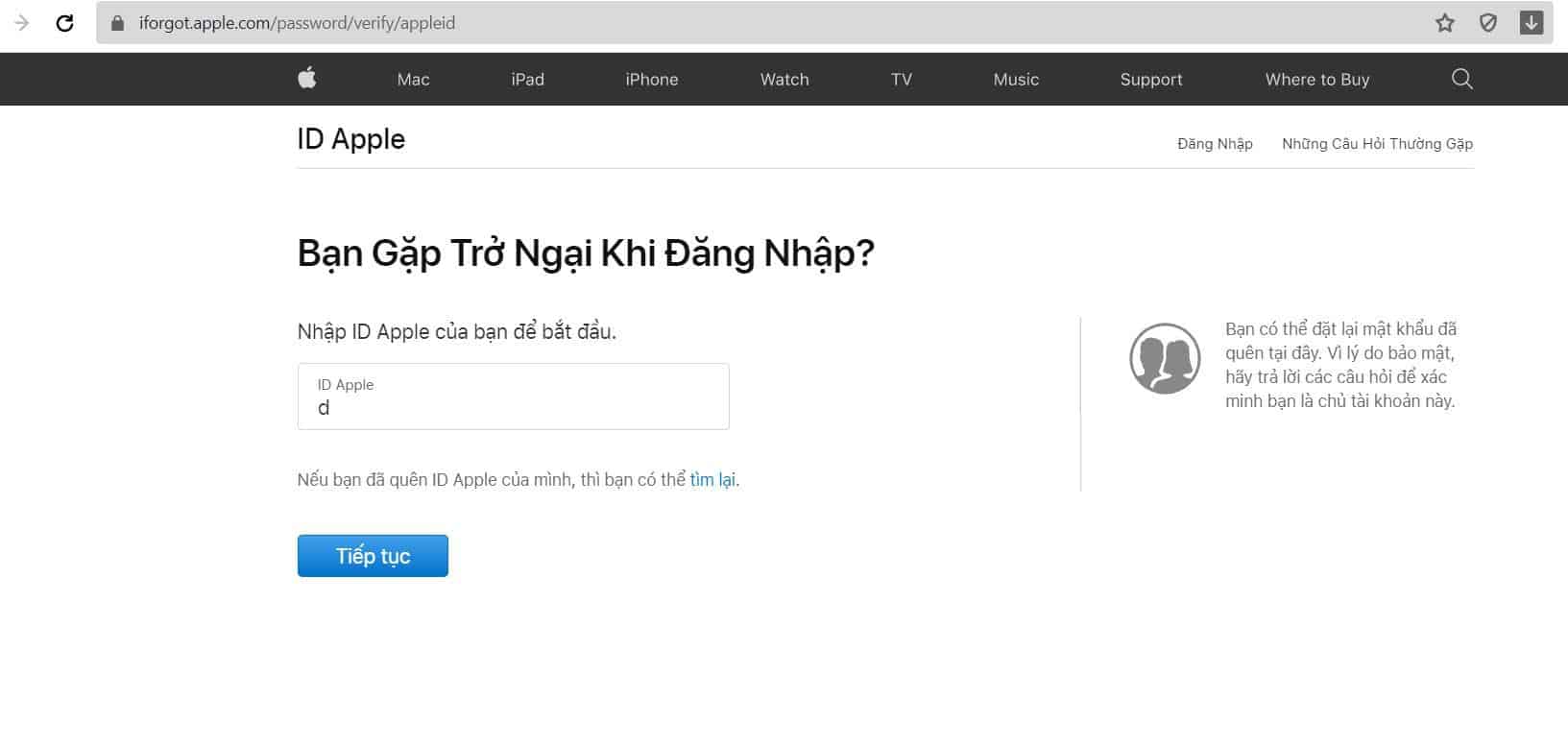Click text Nhập ID Apple của bạn để bắt đầu
Screen dimensions: 1568x746
pyautogui.click(x=457, y=332)
